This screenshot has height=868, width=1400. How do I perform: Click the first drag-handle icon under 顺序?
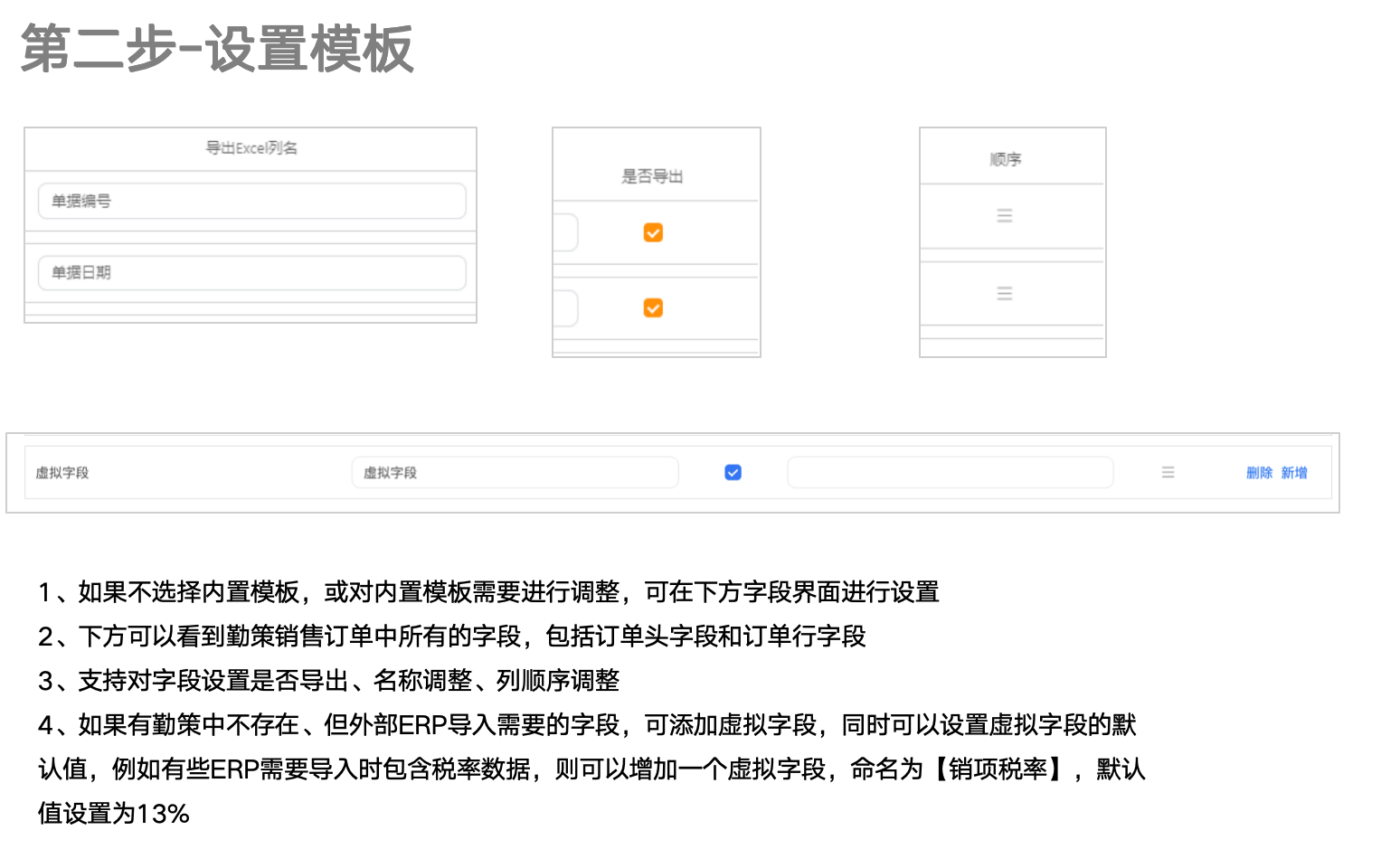coord(1004,215)
